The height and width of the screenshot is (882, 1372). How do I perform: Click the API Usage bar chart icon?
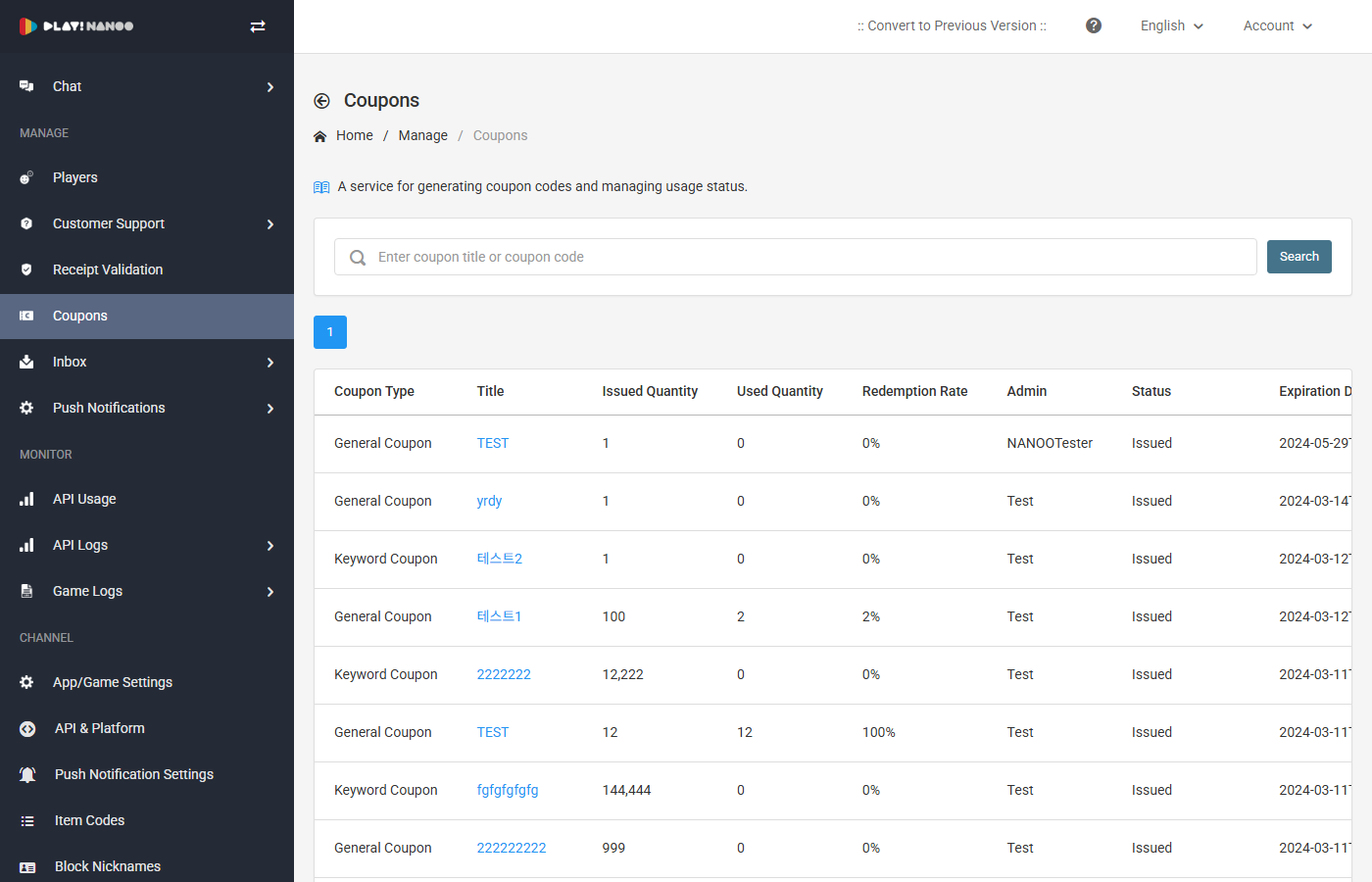pyautogui.click(x=26, y=499)
